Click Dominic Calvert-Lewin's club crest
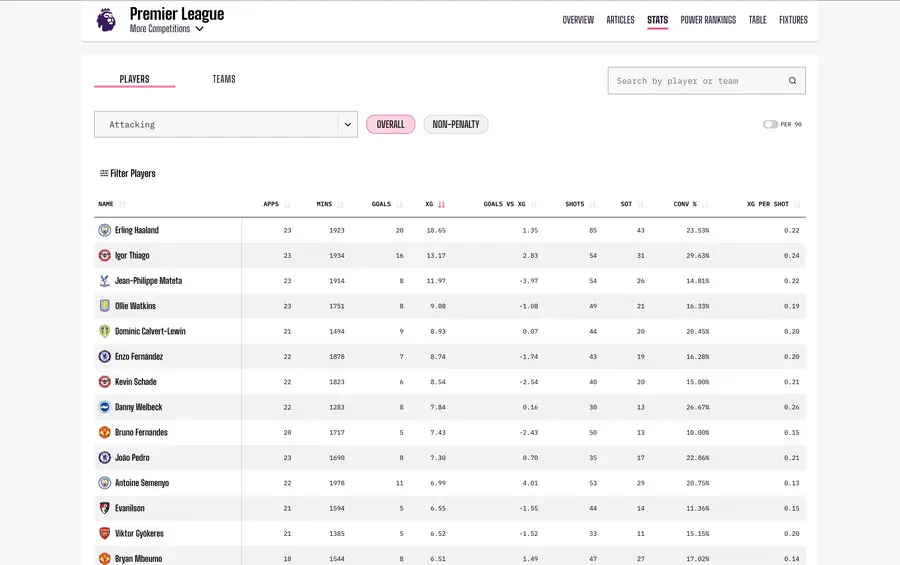Viewport: 900px width, 565px height. 104,331
